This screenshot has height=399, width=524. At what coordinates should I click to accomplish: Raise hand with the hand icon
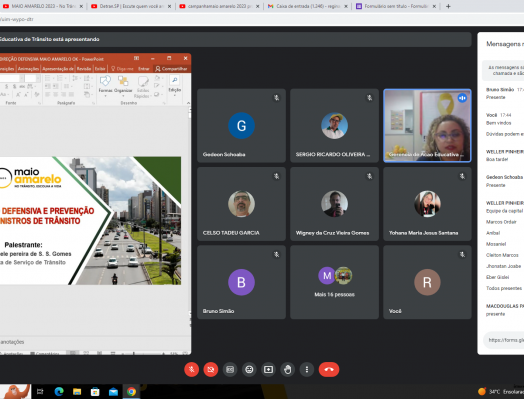tap(287, 369)
